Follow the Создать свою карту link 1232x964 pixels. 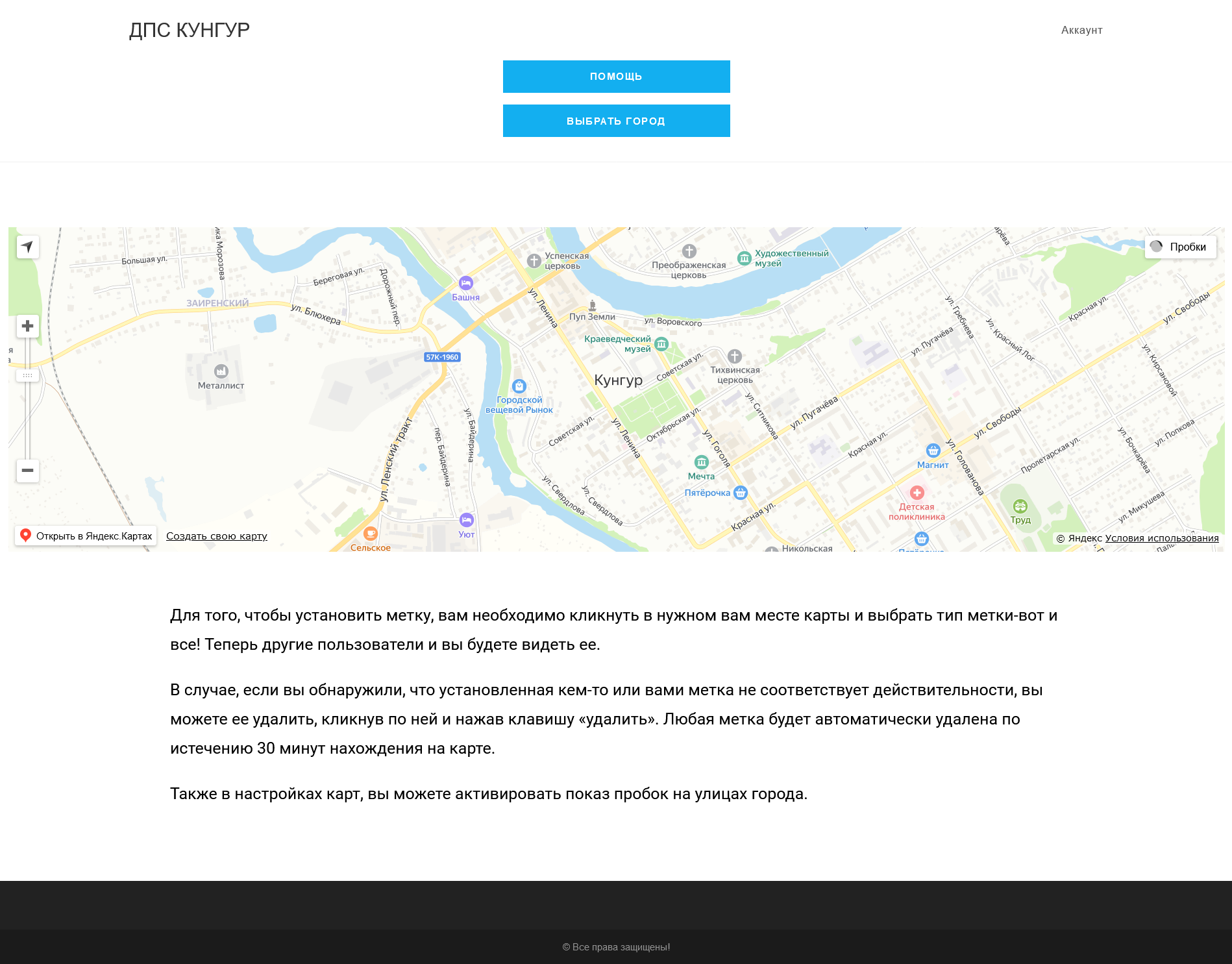(x=217, y=536)
